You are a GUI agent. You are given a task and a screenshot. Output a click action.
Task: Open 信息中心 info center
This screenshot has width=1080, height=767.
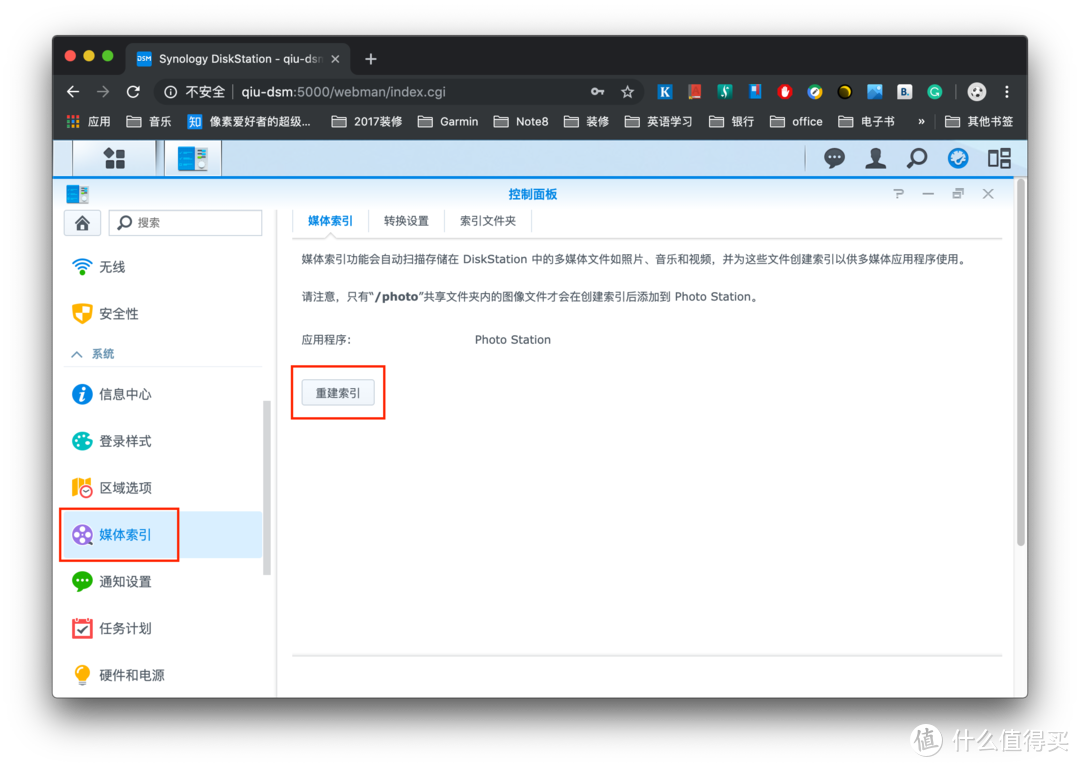click(123, 394)
